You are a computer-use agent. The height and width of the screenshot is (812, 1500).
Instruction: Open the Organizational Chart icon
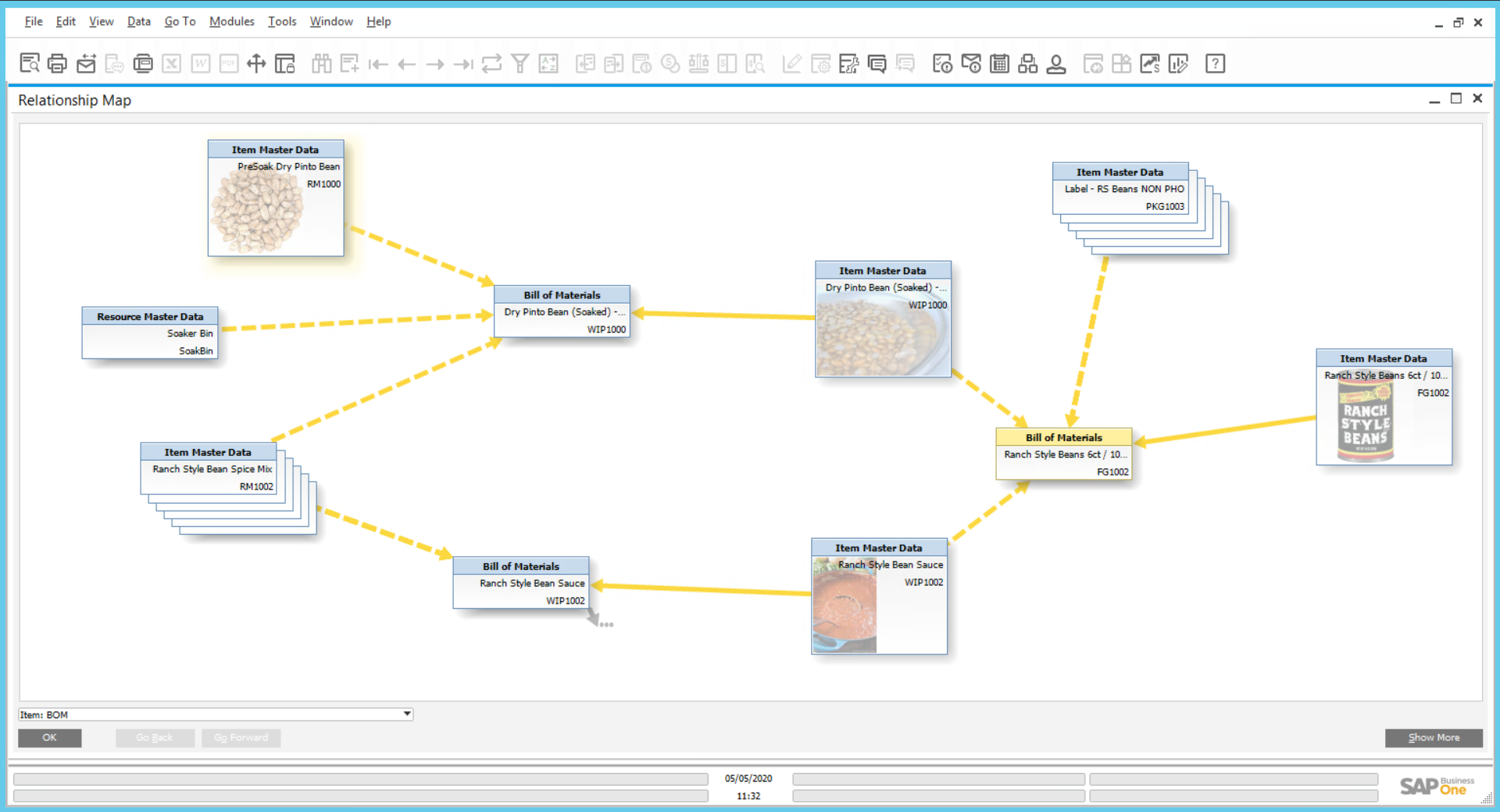(x=1027, y=63)
